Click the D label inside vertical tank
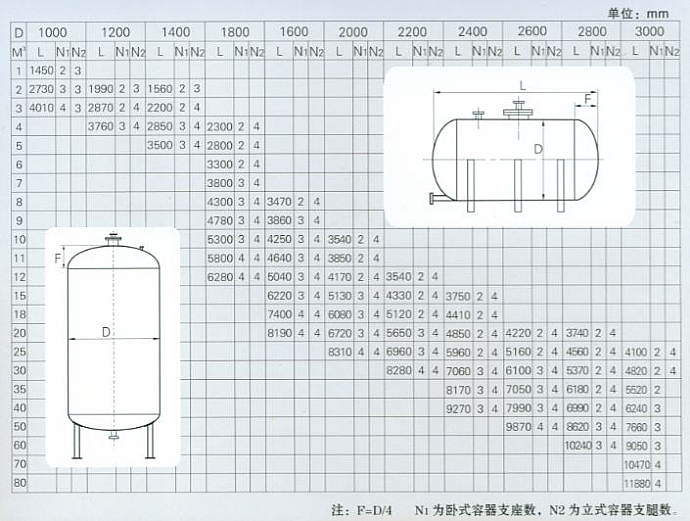Viewport: 690px width, 521px height. [106, 332]
